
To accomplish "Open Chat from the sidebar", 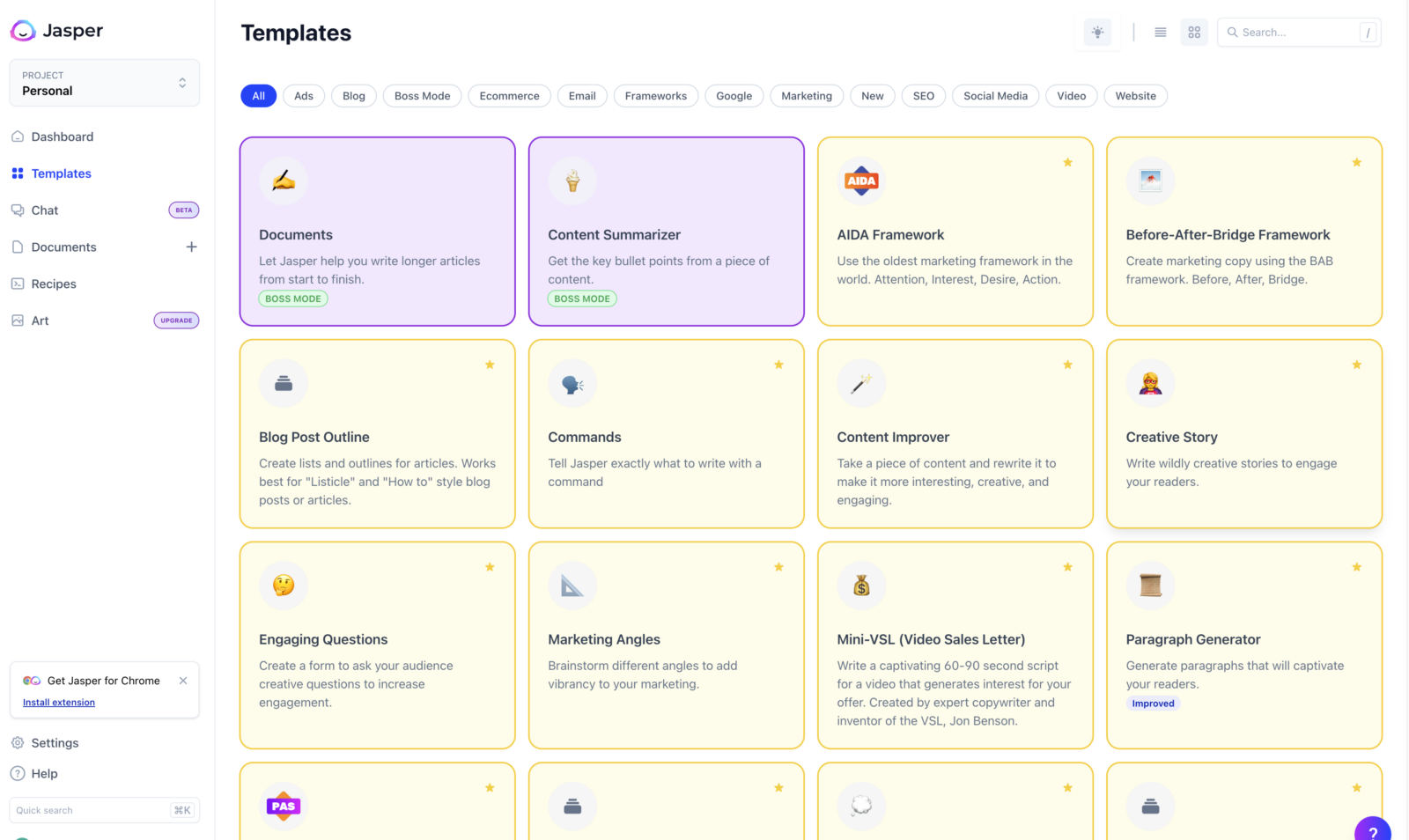I will [x=43, y=210].
